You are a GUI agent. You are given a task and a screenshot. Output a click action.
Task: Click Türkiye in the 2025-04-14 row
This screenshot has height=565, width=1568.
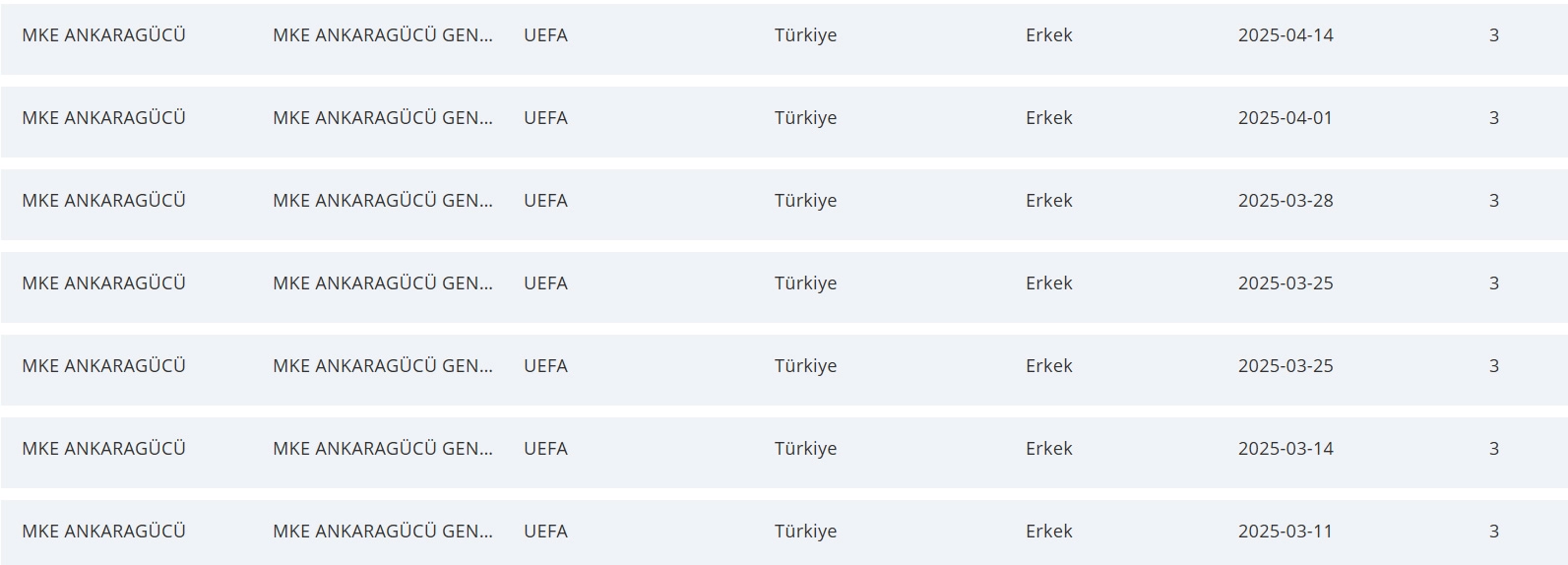tap(805, 35)
